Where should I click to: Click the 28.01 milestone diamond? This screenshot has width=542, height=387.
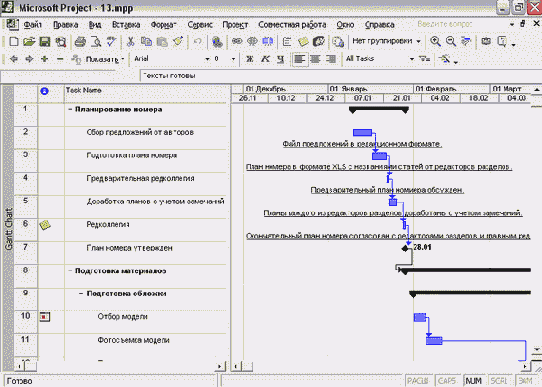point(405,248)
